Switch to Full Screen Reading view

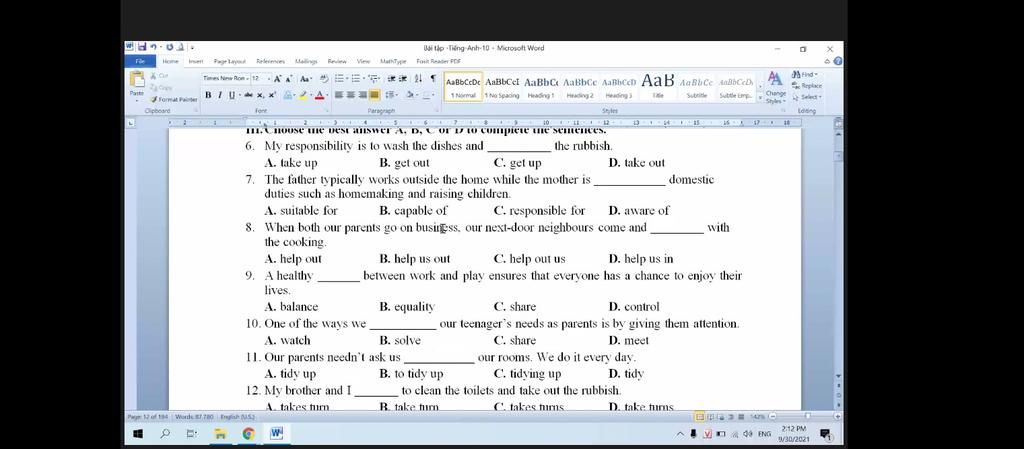(711, 416)
